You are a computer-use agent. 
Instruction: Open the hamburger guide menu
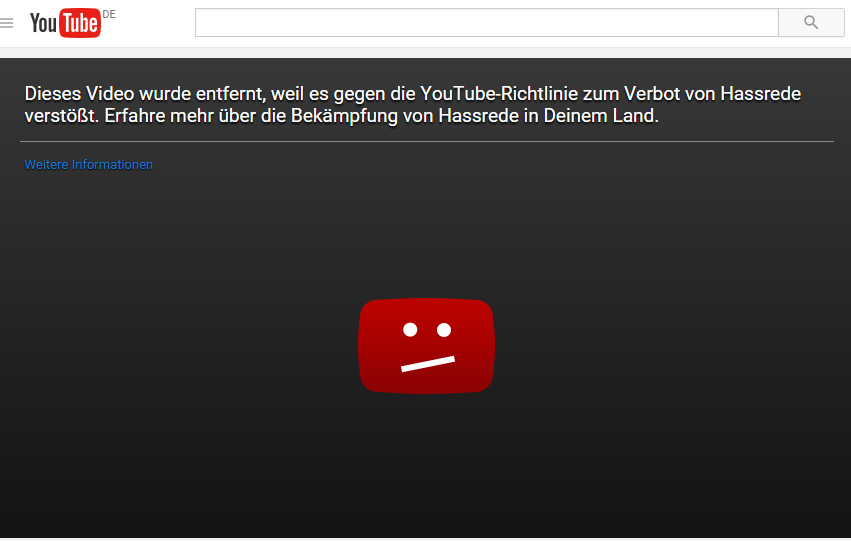coord(7,23)
